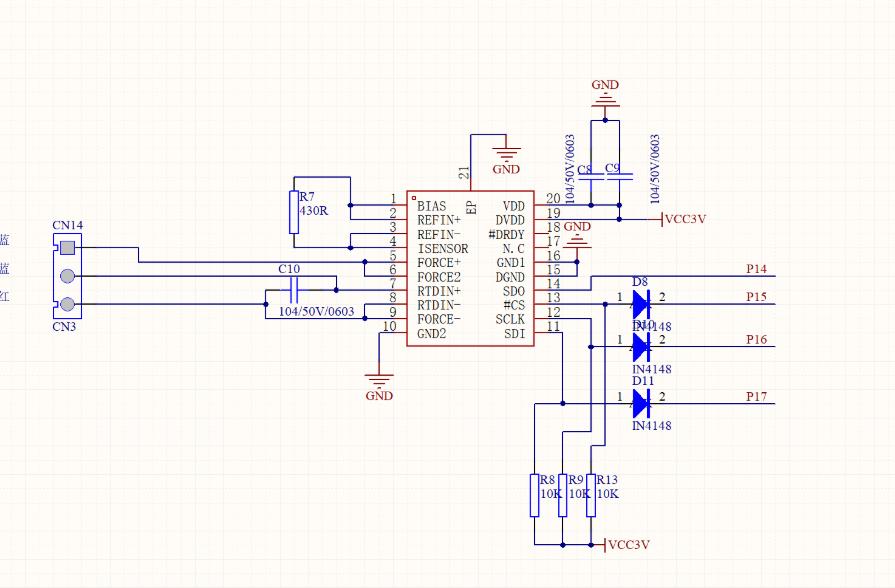Viewport: 895px width, 588px height.
Task: Click the C10 designator label
Action: tap(289, 269)
